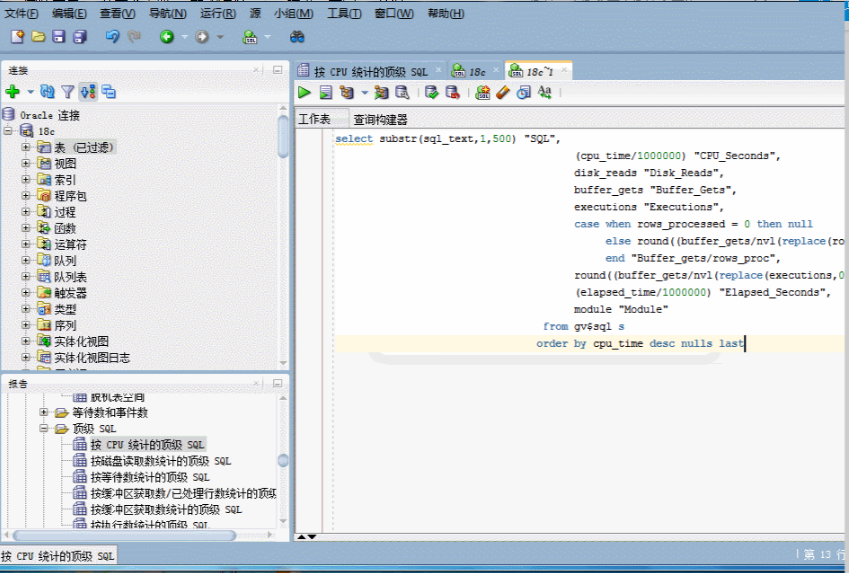Viewport: 849px width, 573px height.
Task: Select 按等待数统计的顶级 SQL report
Action: [149, 477]
